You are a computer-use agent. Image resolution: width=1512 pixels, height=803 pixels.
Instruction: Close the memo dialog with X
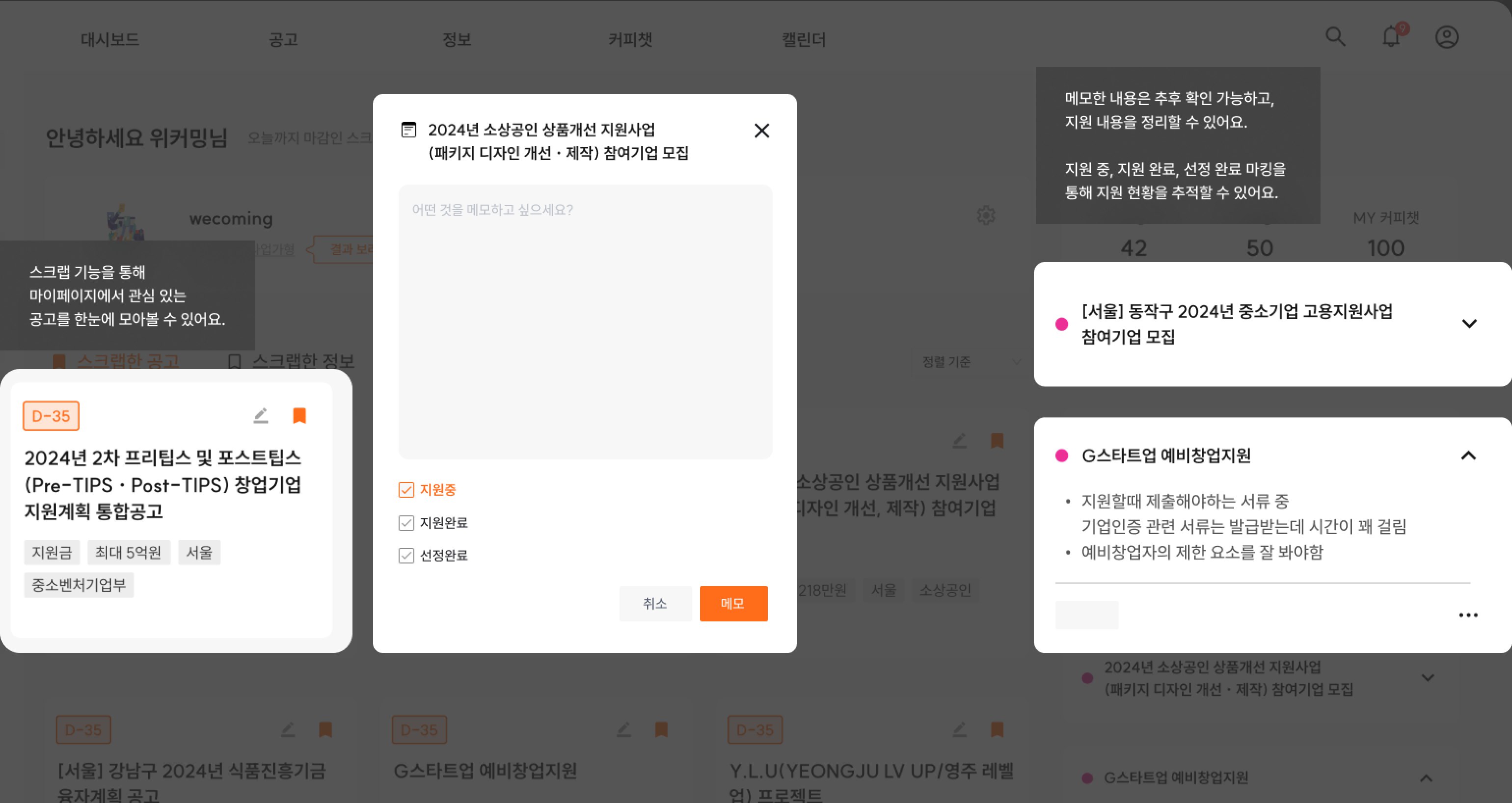coord(761,130)
